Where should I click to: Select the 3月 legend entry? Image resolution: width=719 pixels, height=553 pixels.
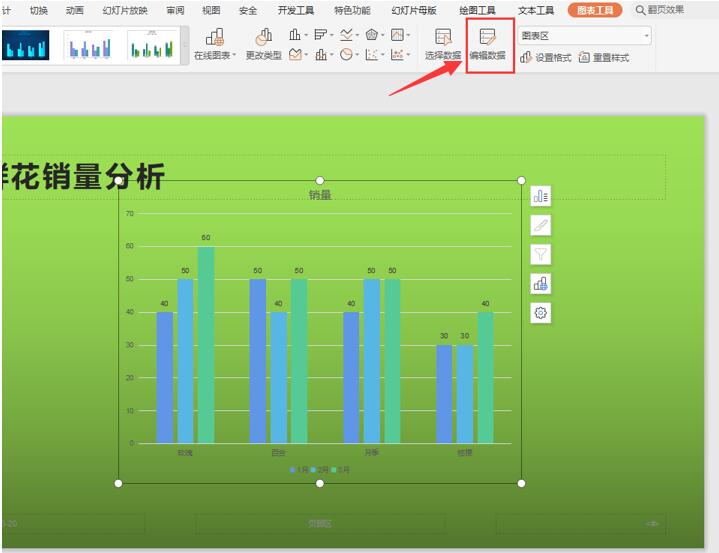point(340,470)
